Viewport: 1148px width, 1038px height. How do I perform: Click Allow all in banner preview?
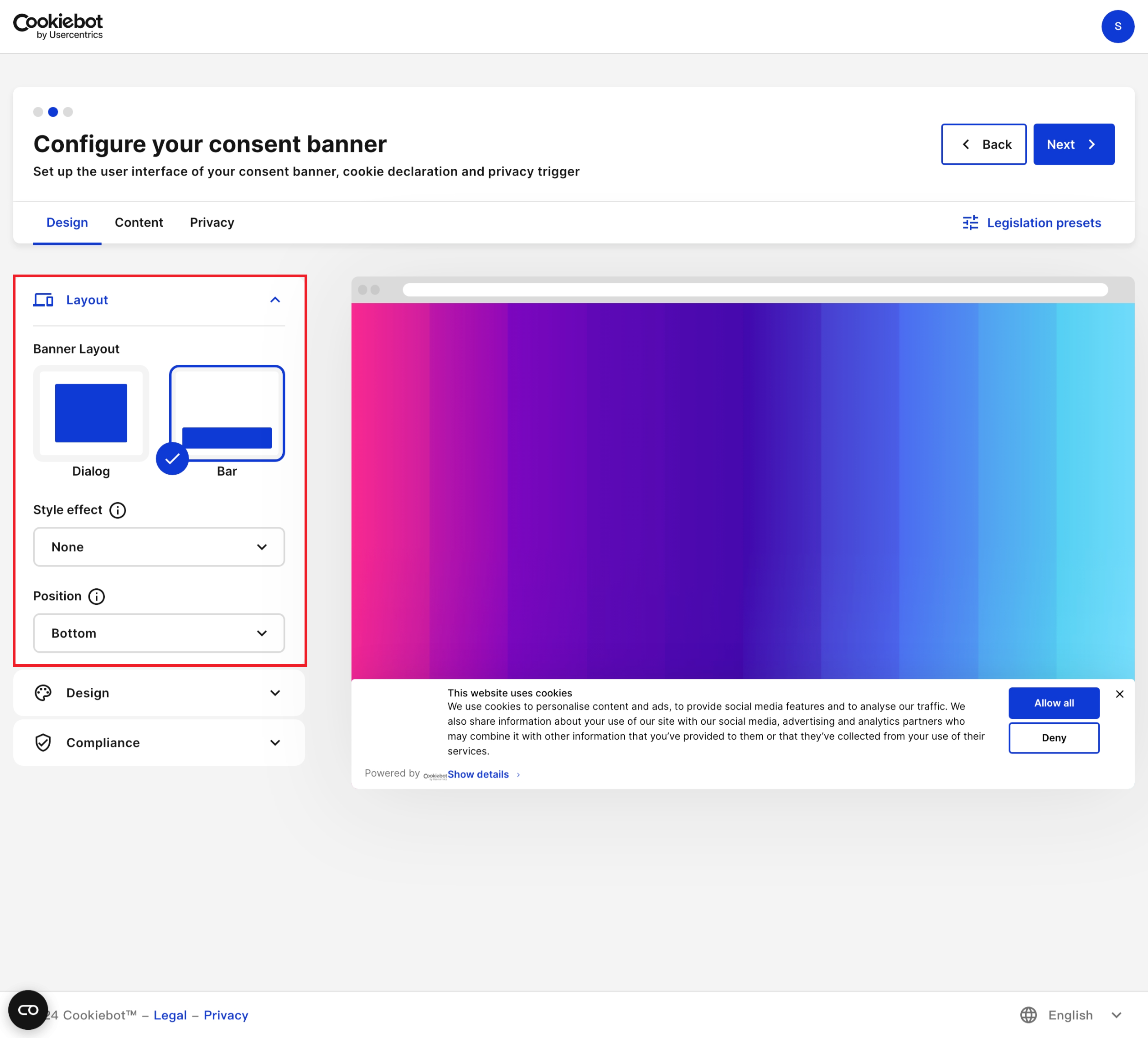click(x=1054, y=703)
